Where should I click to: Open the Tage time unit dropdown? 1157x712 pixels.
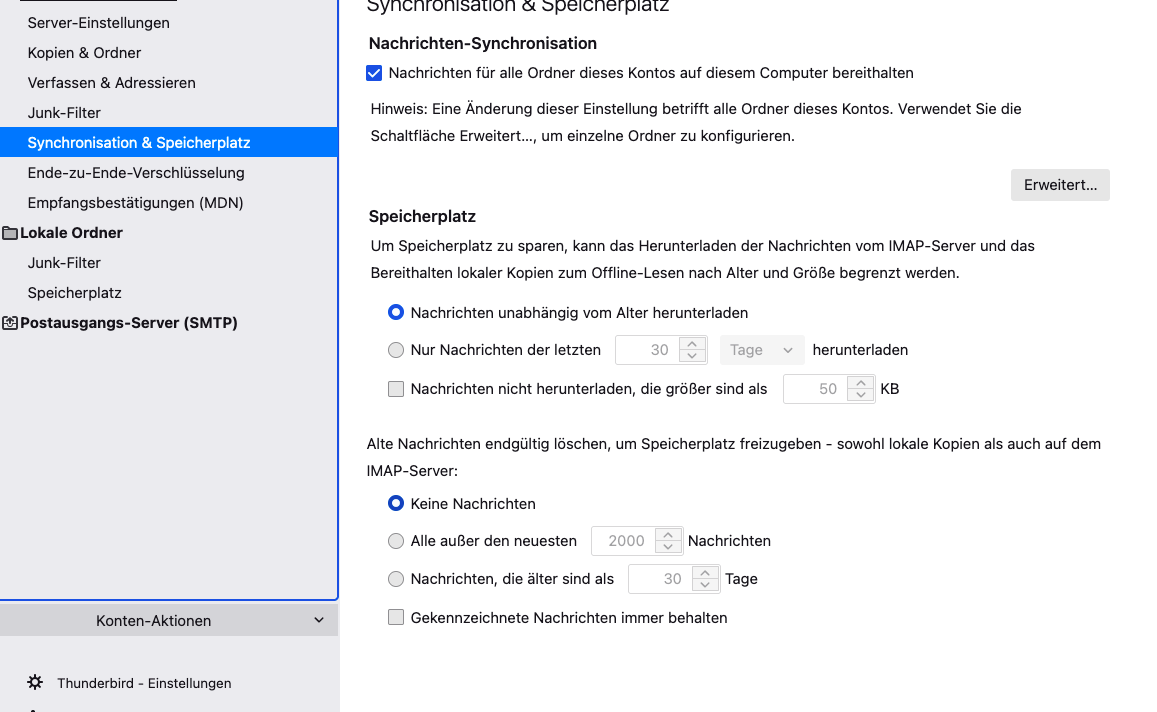point(761,350)
